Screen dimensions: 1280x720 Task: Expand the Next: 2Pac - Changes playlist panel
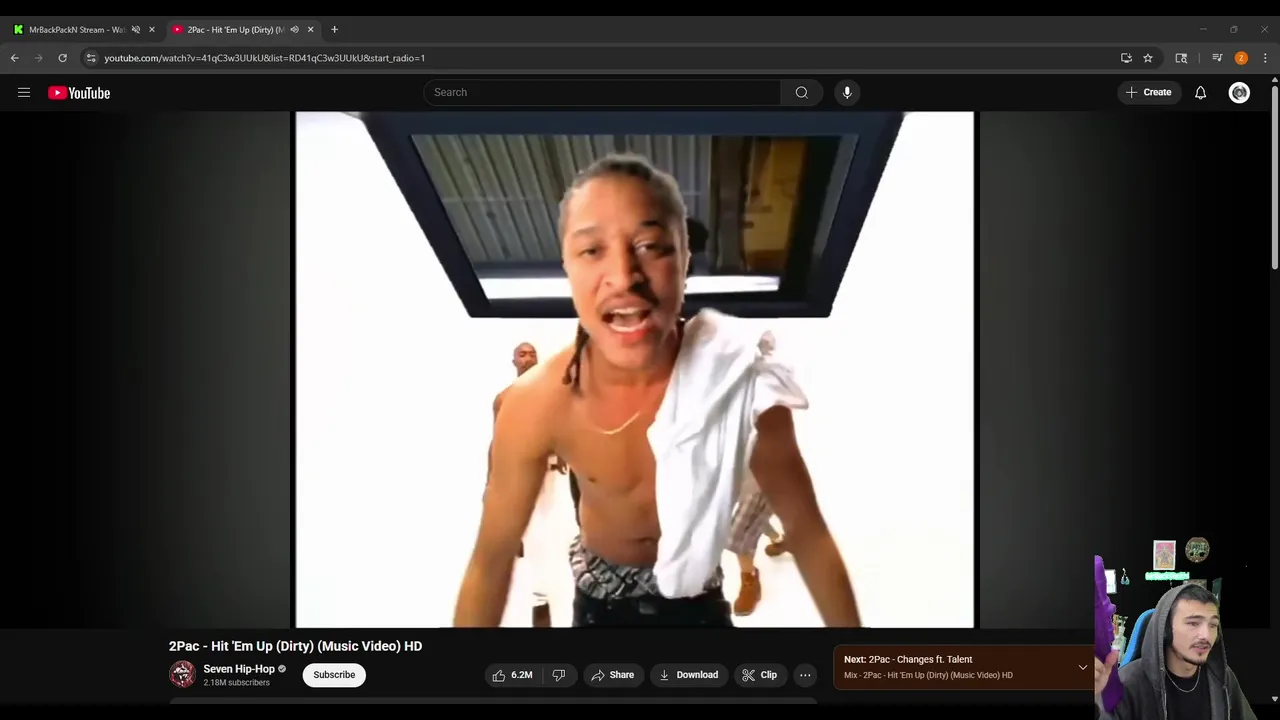coord(1082,667)
